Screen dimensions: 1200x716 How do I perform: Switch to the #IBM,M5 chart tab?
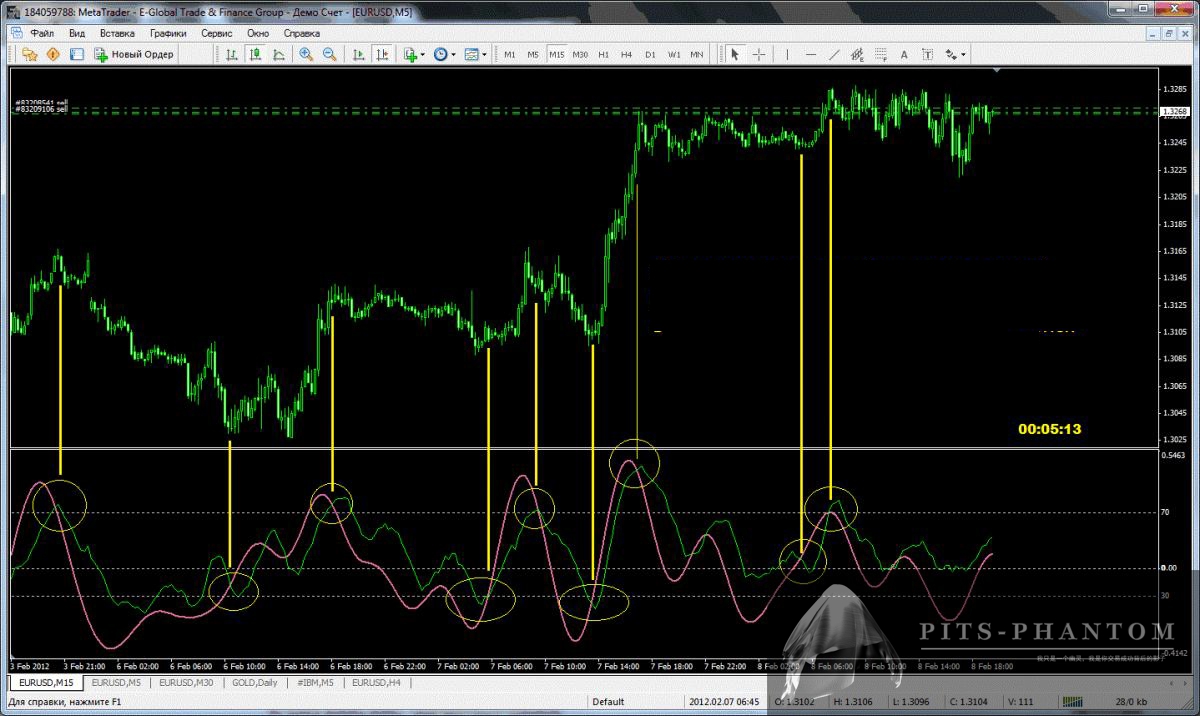click(314, 683)
